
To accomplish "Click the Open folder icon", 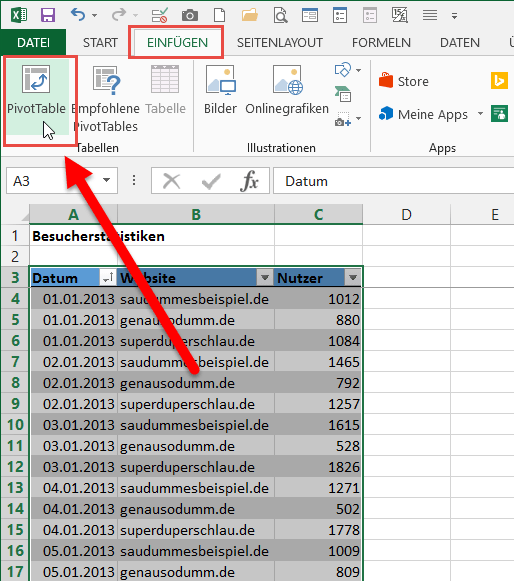I will (x=250, y=16).
